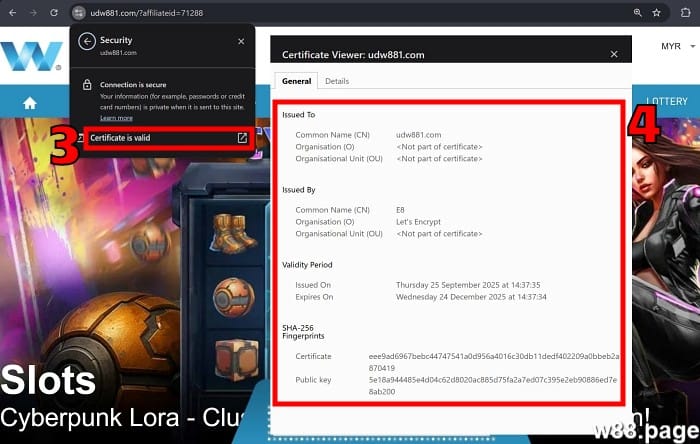700x444 pixels.
Task: Open the zoom magnifier icon in address bar
Action: tap(638, 13)
